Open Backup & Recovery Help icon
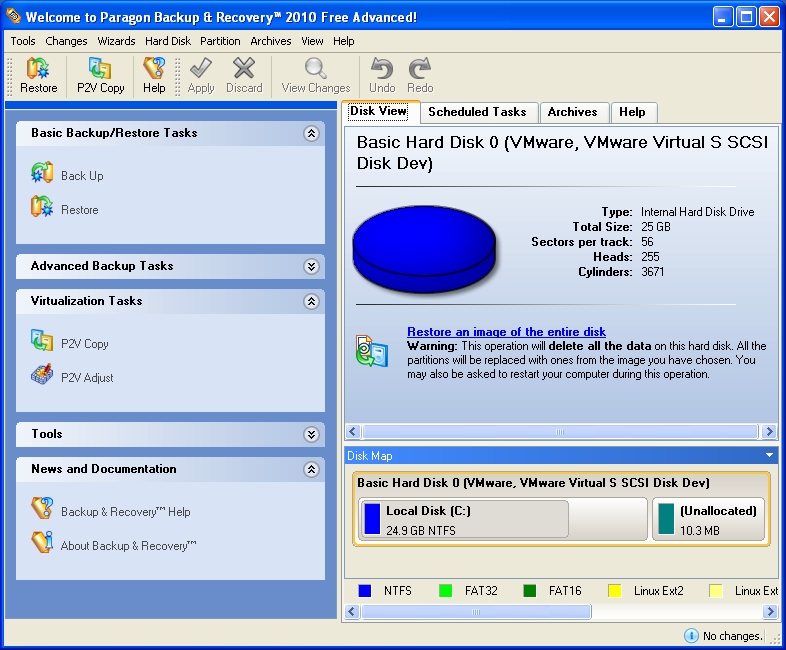The image size is (786, 650). 42,510
